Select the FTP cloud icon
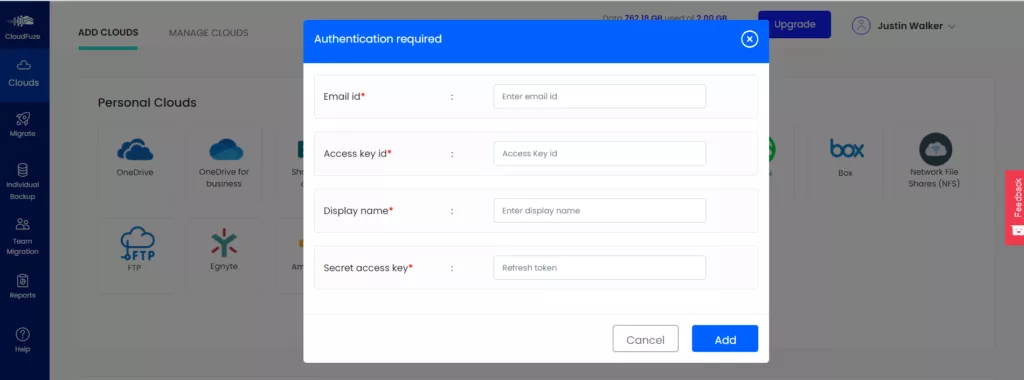 point(137,243)
